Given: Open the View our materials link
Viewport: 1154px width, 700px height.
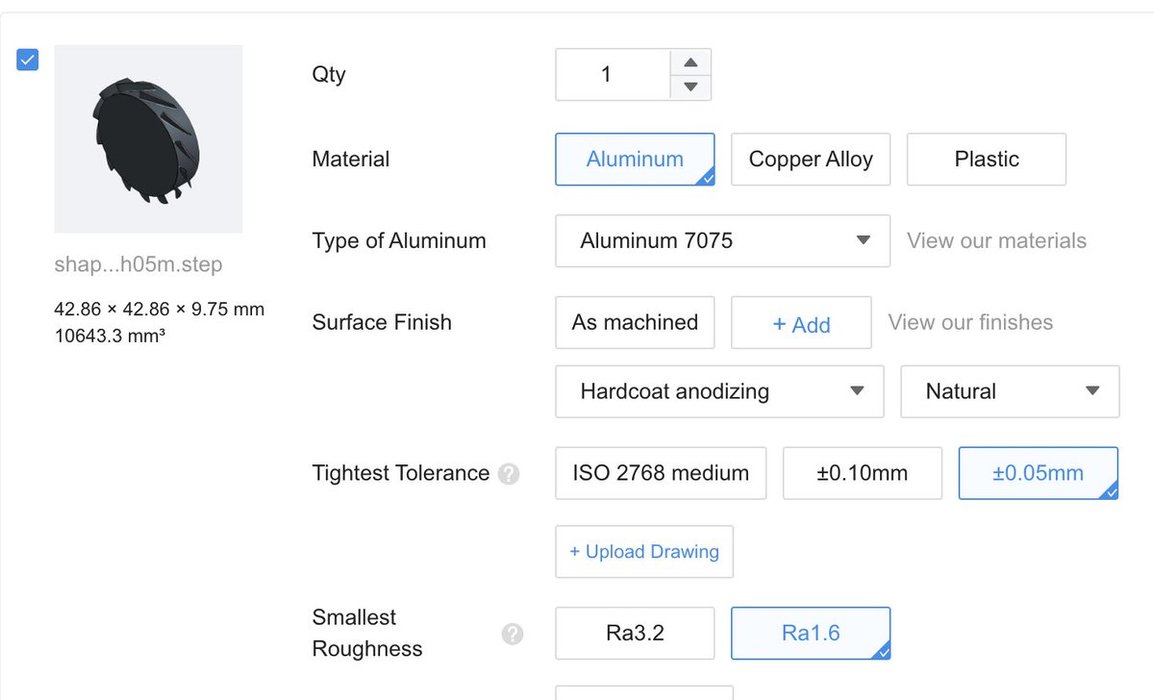Looking at the screenshot, I should [x=997, y=241].
